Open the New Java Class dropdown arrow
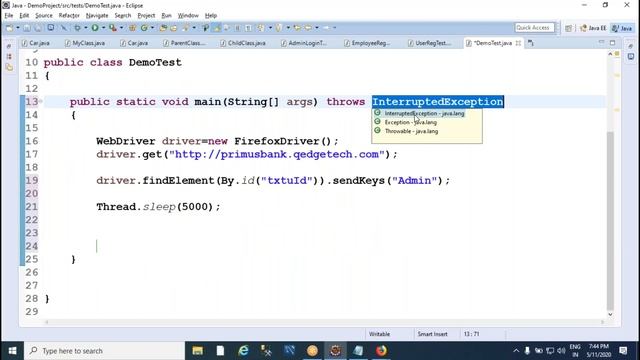The height and width of the screenshot is (360, 640). click(152, 28)
